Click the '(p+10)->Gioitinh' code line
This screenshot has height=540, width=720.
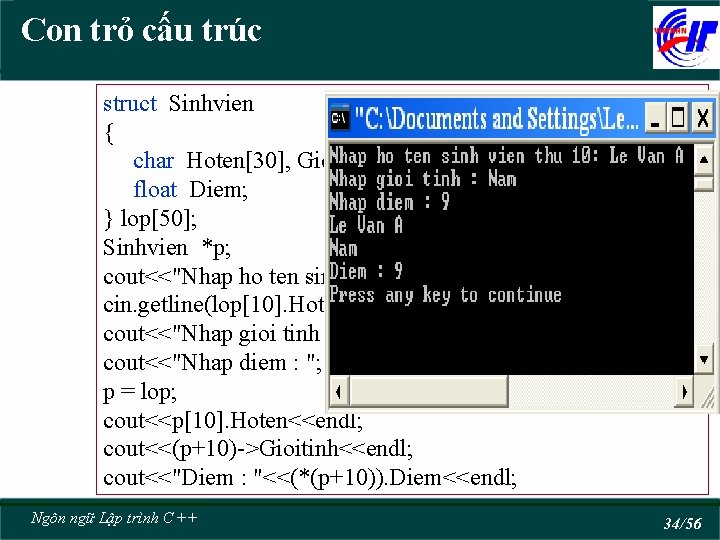[x=258, y=449]
